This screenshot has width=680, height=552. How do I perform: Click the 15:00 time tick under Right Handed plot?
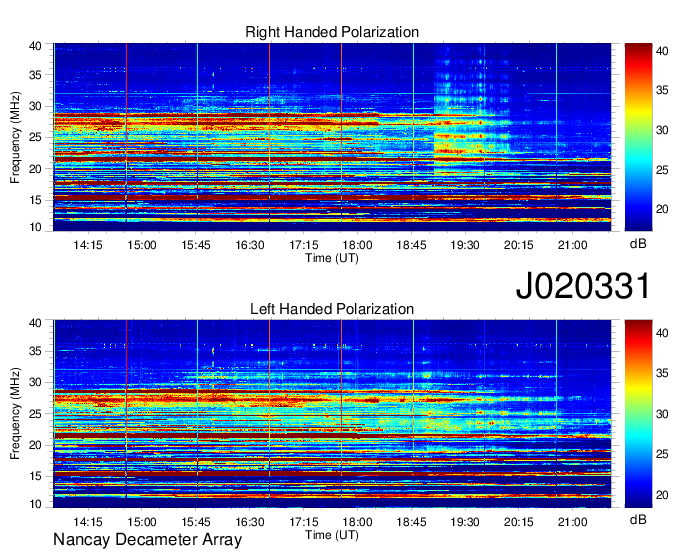pos(142,245)
